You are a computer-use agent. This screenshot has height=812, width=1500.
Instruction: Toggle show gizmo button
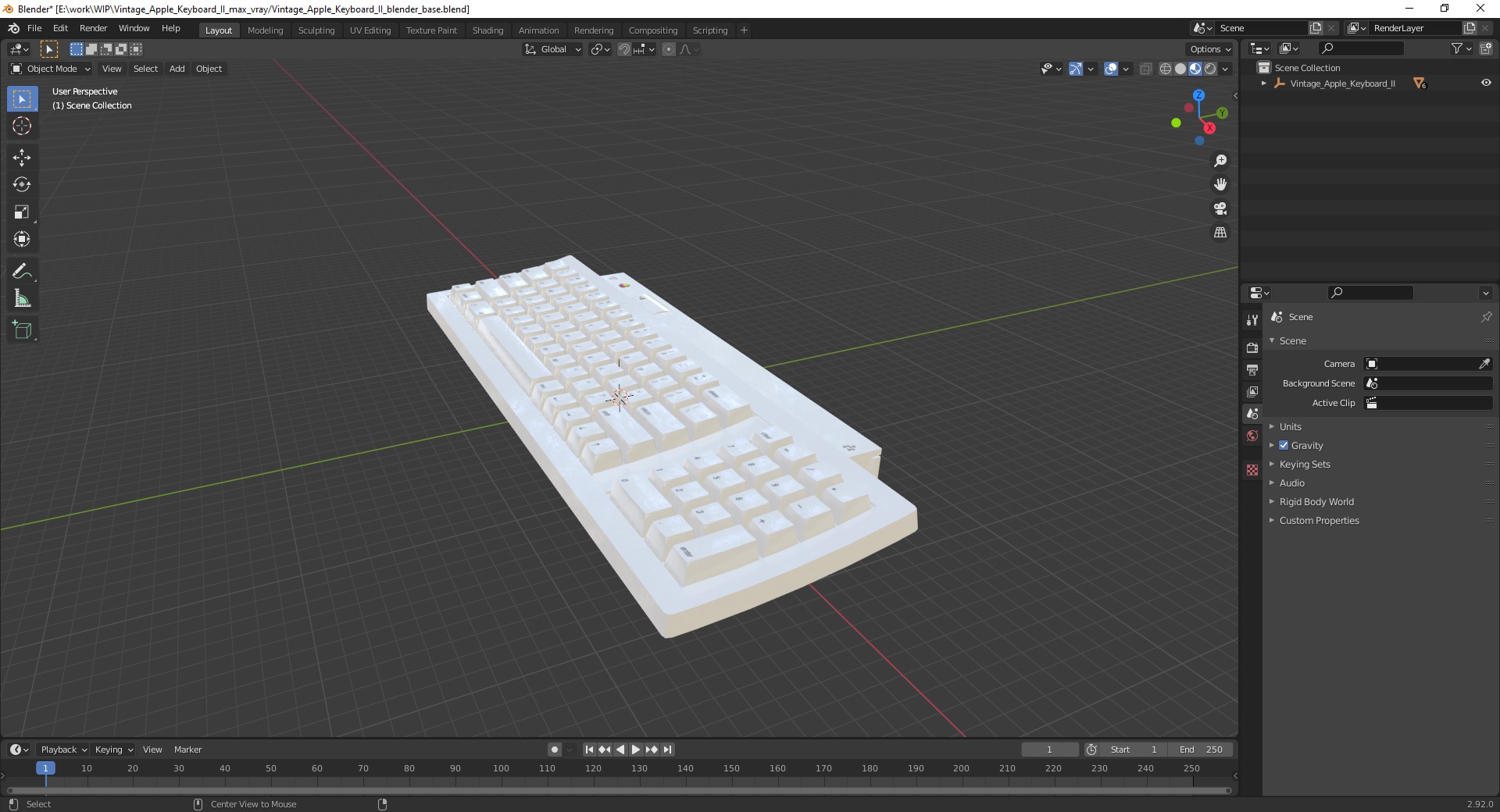pyautogui.click(x=1076, y=69)
